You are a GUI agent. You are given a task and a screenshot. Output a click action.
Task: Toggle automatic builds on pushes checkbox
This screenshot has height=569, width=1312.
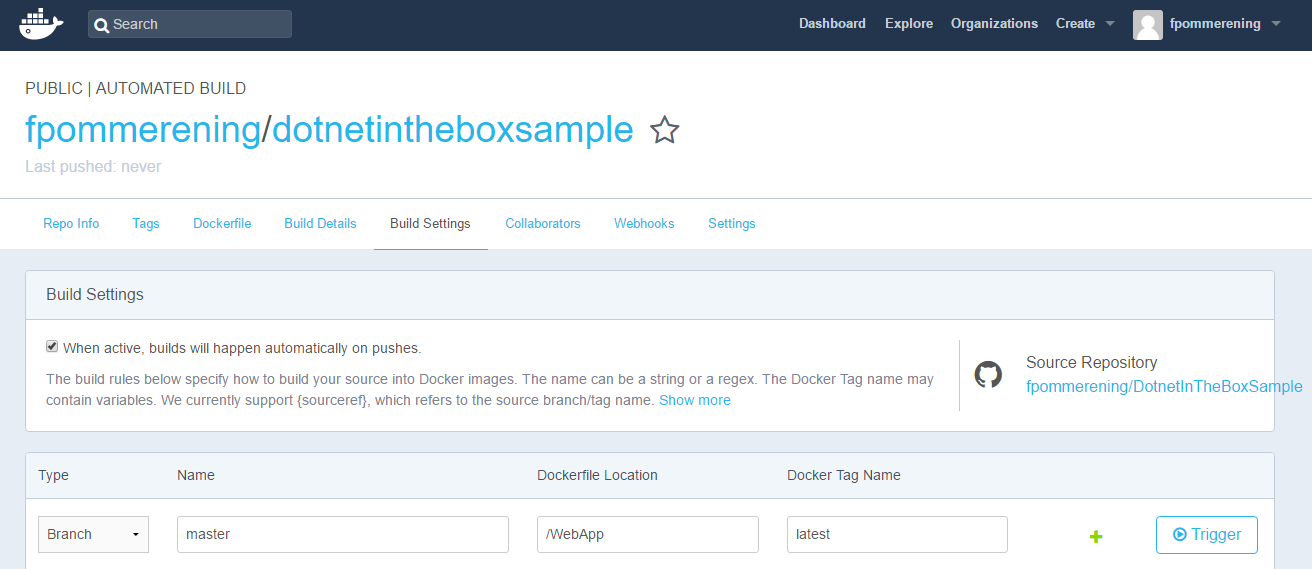tap(52, 347)
